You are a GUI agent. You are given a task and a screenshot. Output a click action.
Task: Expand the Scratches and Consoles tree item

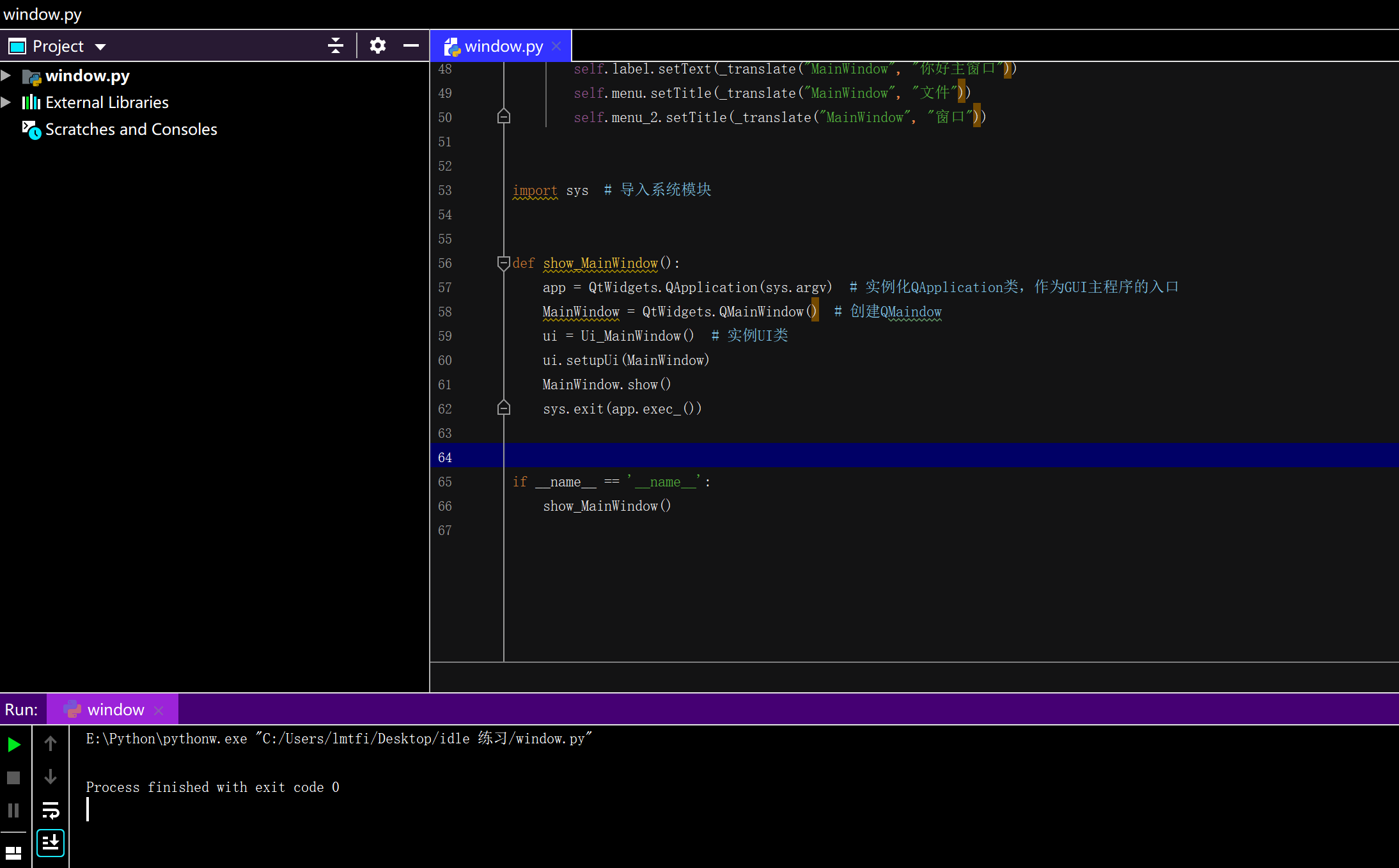[x=7, y=129]
